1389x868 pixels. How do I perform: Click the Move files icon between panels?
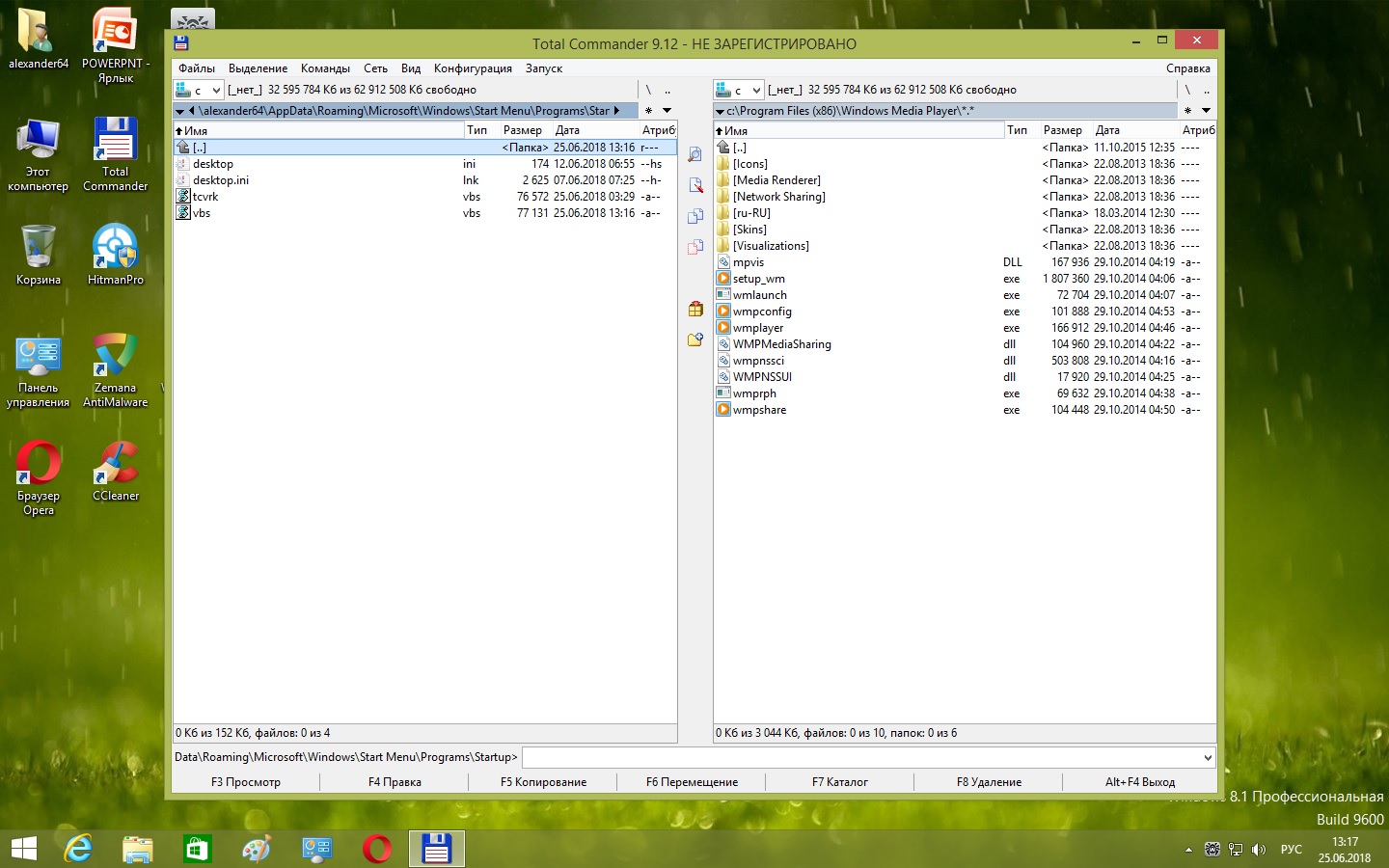click(694, 248)
